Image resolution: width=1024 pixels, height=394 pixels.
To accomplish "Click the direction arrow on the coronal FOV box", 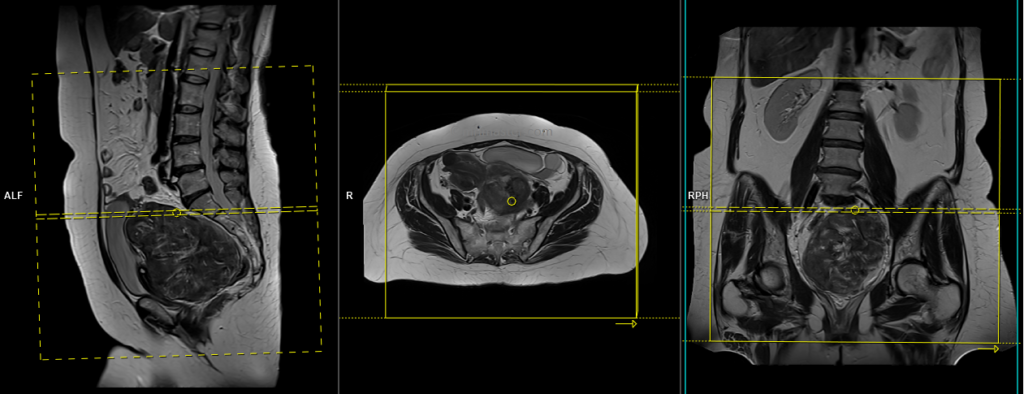I will point(988,349).
